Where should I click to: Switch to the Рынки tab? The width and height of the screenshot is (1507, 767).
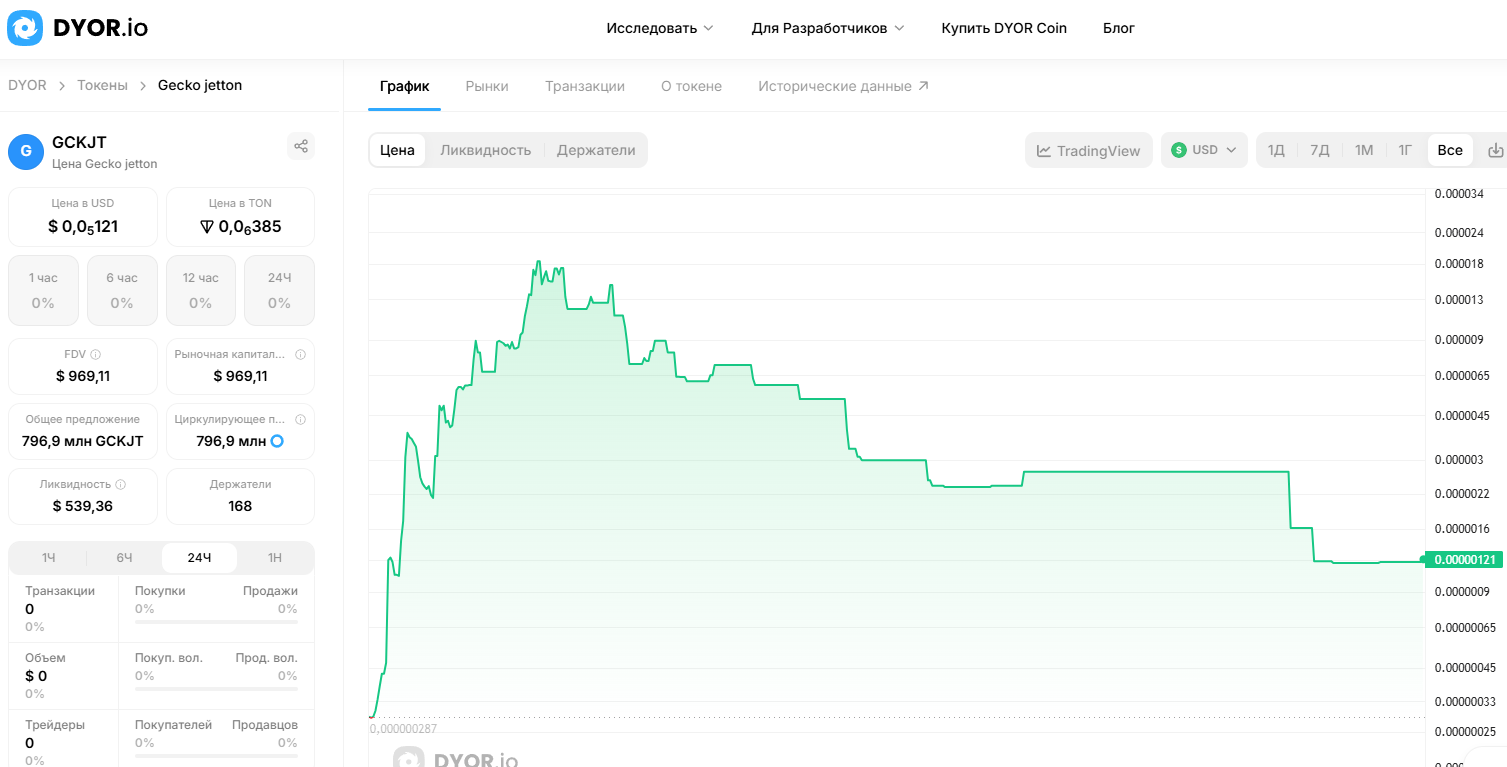pyautogui.click(x=487, y=86)
